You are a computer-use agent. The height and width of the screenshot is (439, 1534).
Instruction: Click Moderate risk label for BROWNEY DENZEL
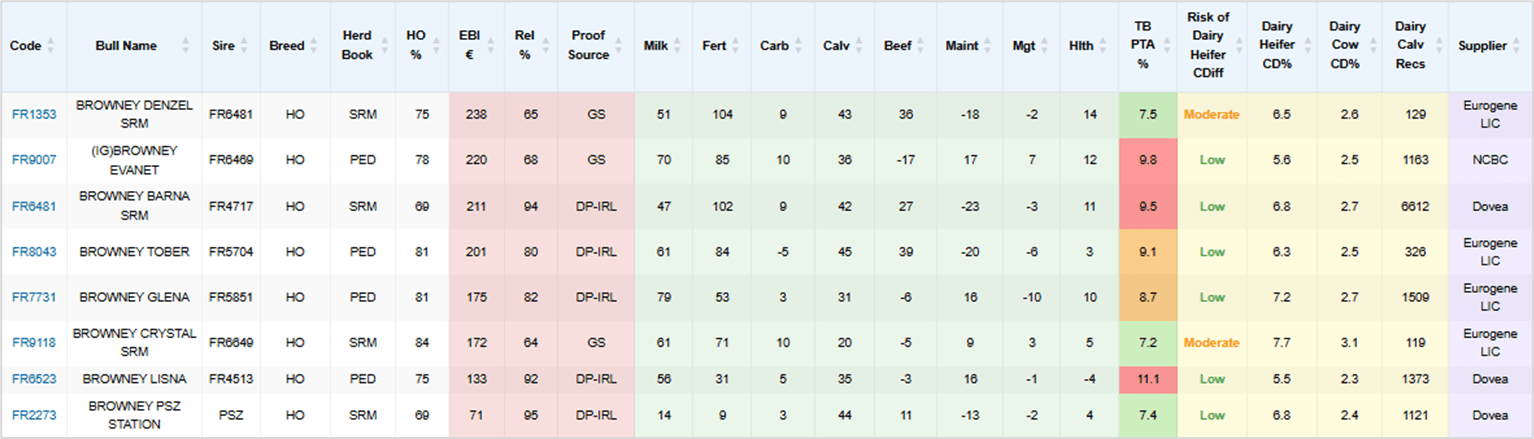(x=1212, y=115)
